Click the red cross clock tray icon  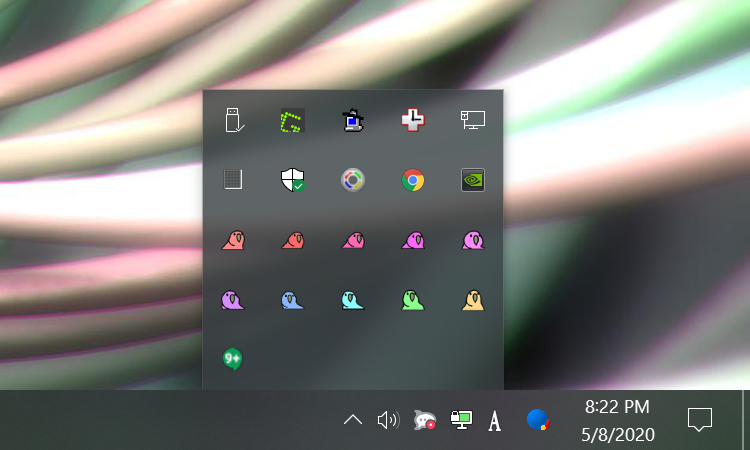click(413, 120)
